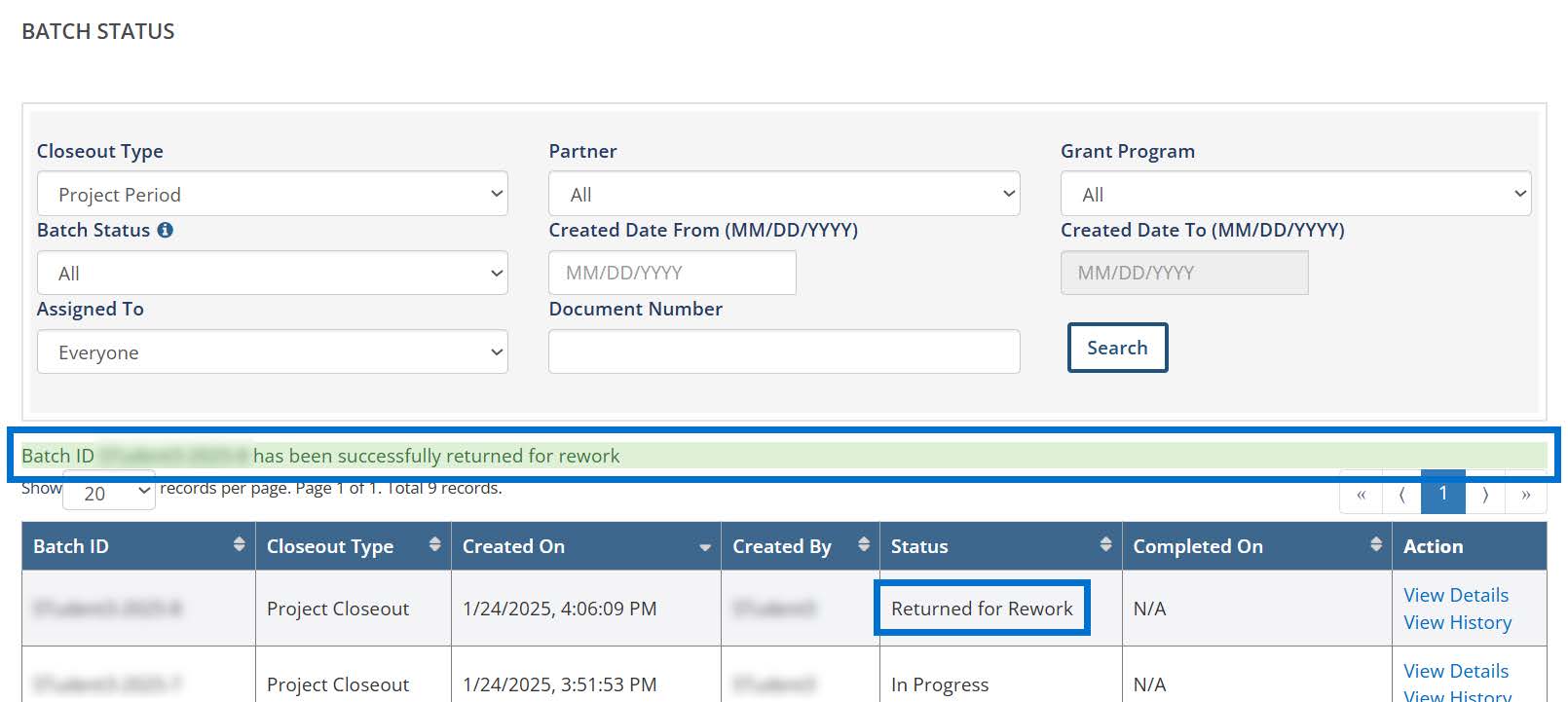Open the Closeout Type dropdown
This screenshot has height=702, width=1568.
tap(272, 194)
